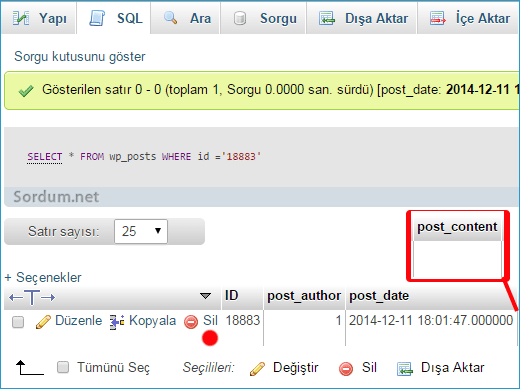The height and width of the screenshot is (389, 520).
Task: Click the bottom Dışa Aktar button
Action: click(452, 367)
